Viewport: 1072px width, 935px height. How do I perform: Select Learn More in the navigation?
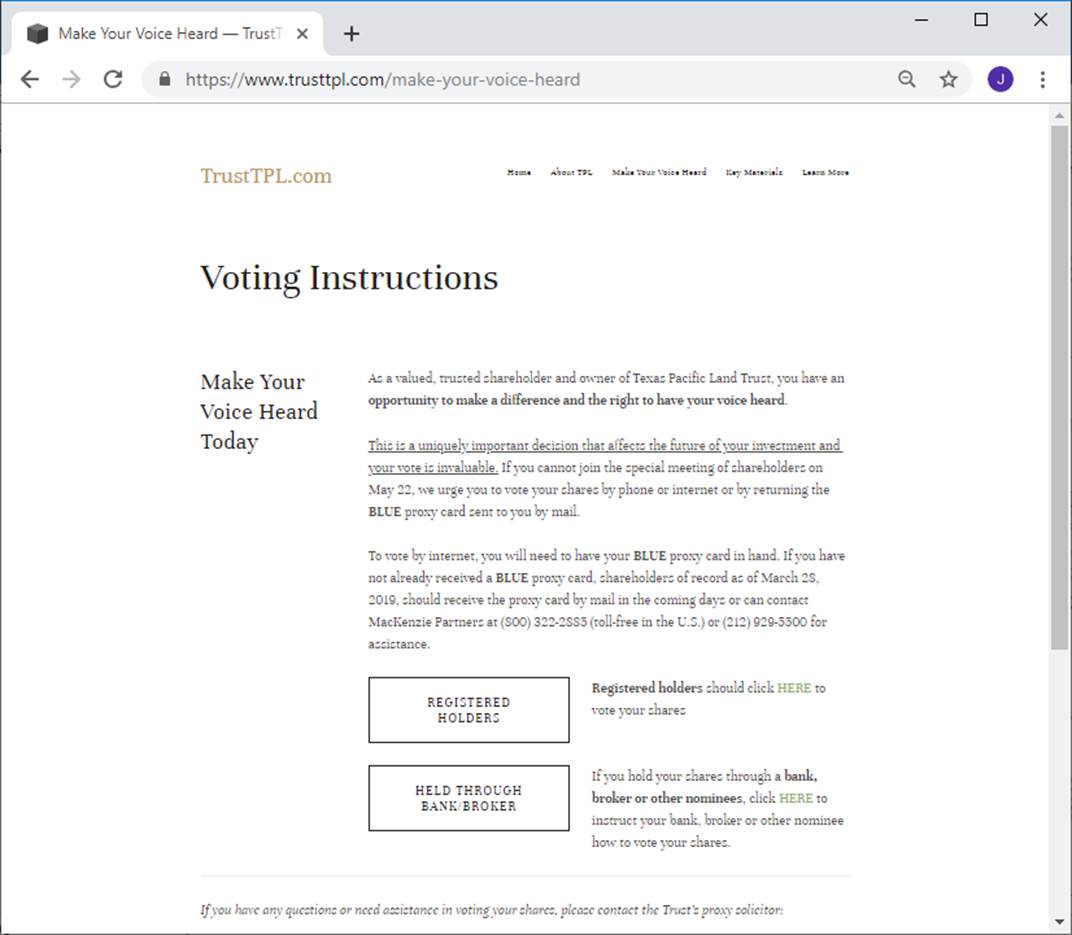[x=825, y=172]
